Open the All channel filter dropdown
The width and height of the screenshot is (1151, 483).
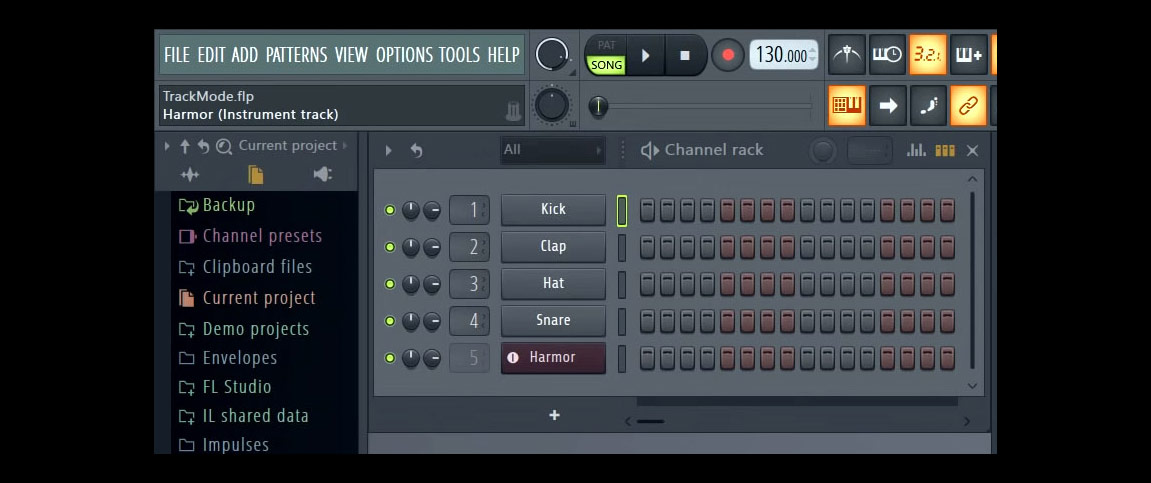(x=552, y=150)
